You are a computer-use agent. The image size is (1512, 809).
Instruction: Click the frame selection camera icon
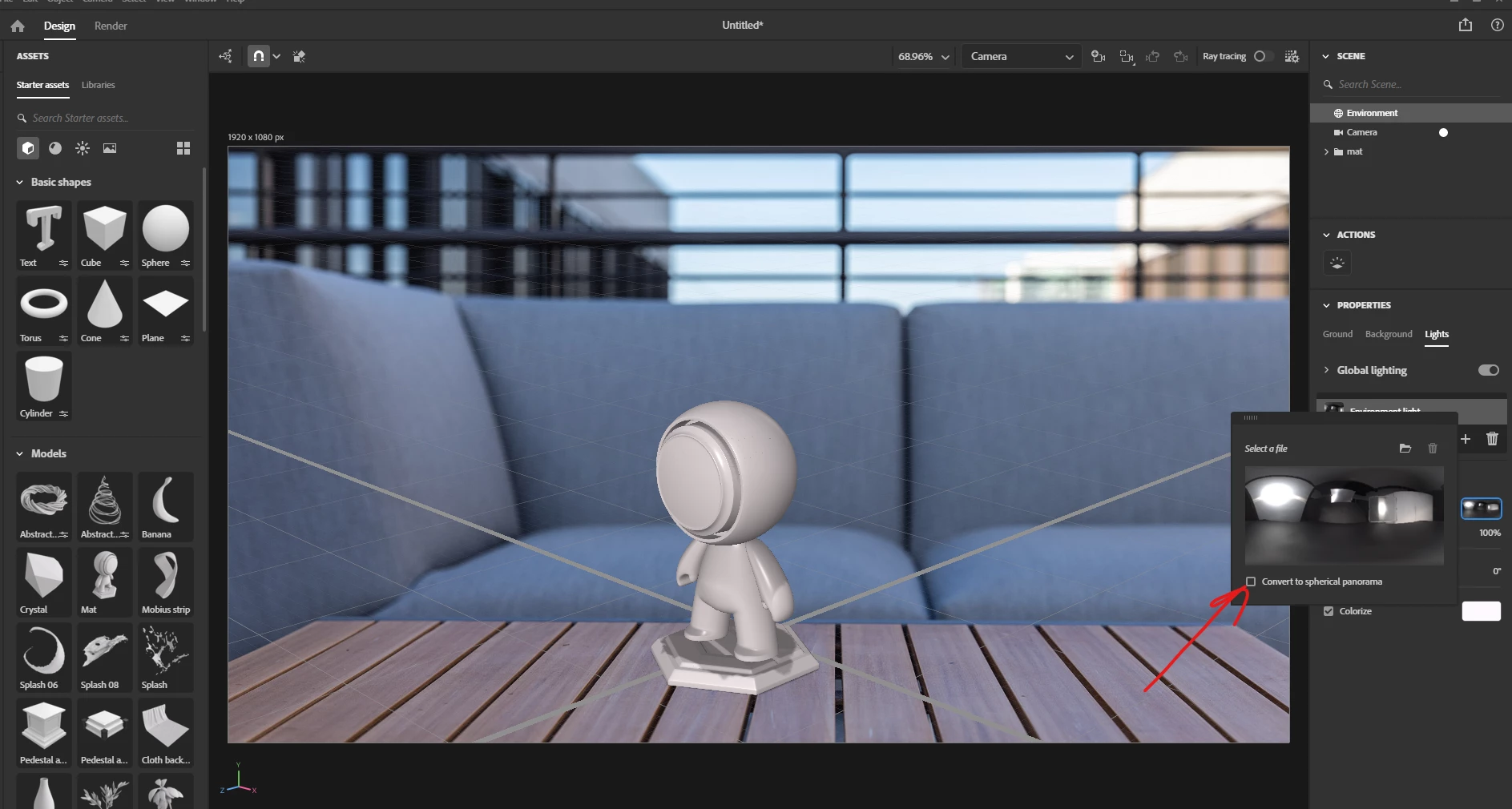pos(1127,56)
